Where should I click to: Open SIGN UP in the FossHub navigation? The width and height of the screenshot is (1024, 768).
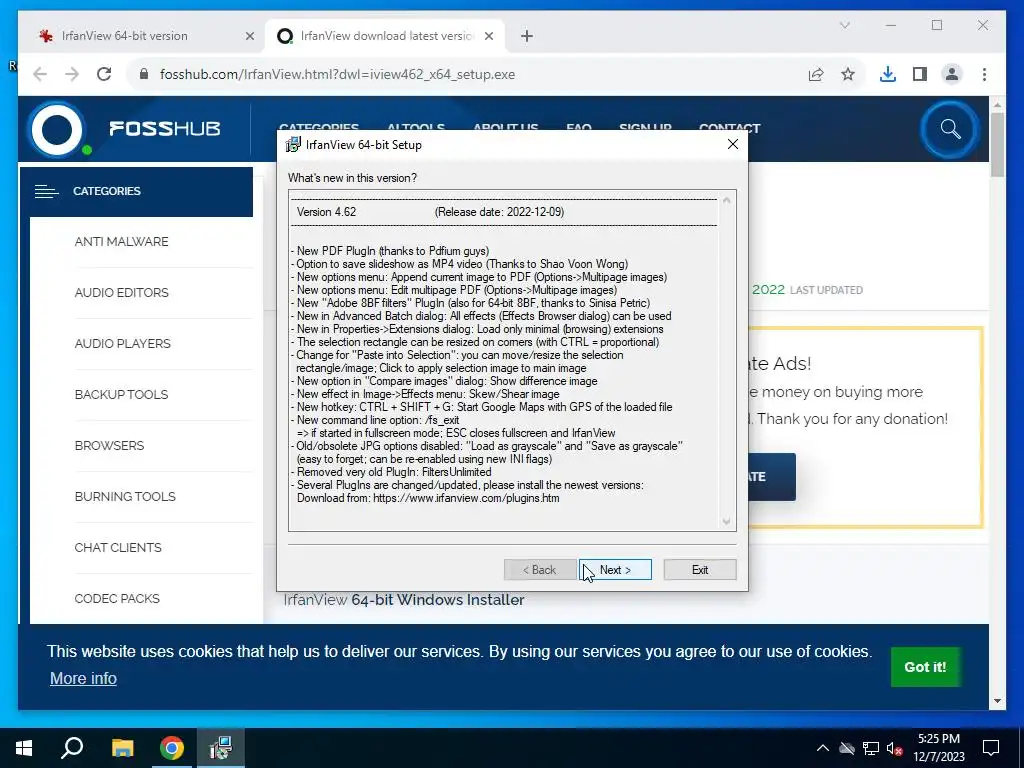pos(645,127)
